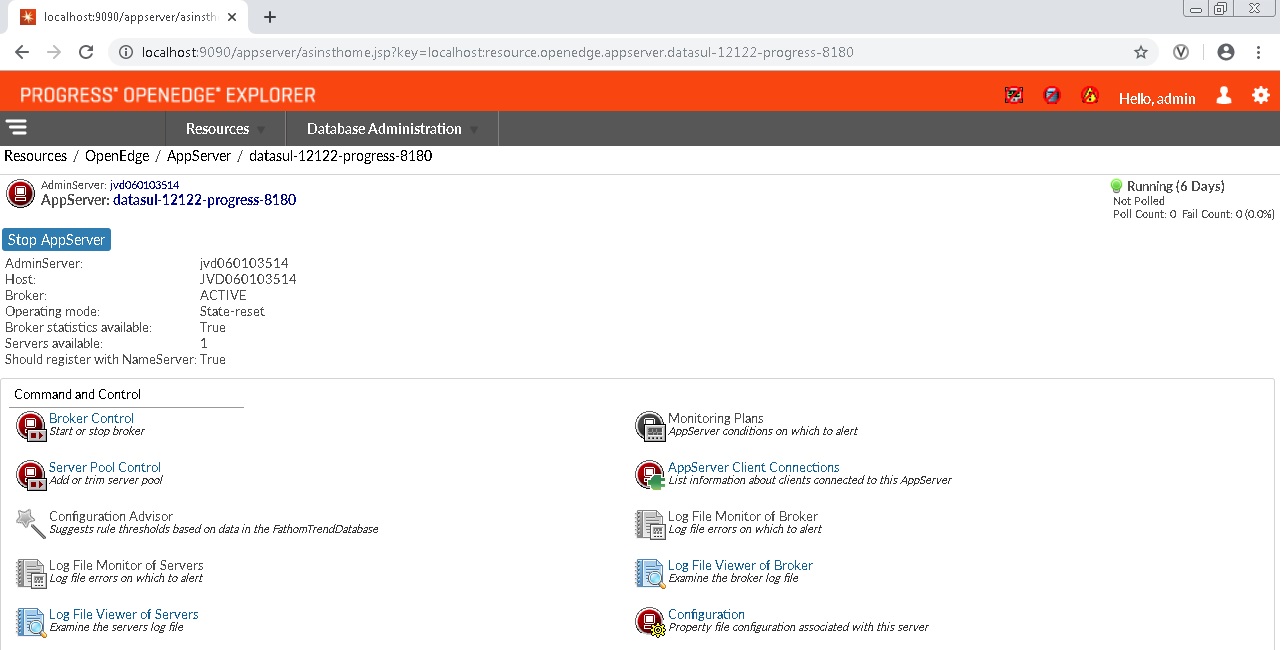Click the Log File Monitor of Broker text

pyautogui.click(x=743, y=516)
